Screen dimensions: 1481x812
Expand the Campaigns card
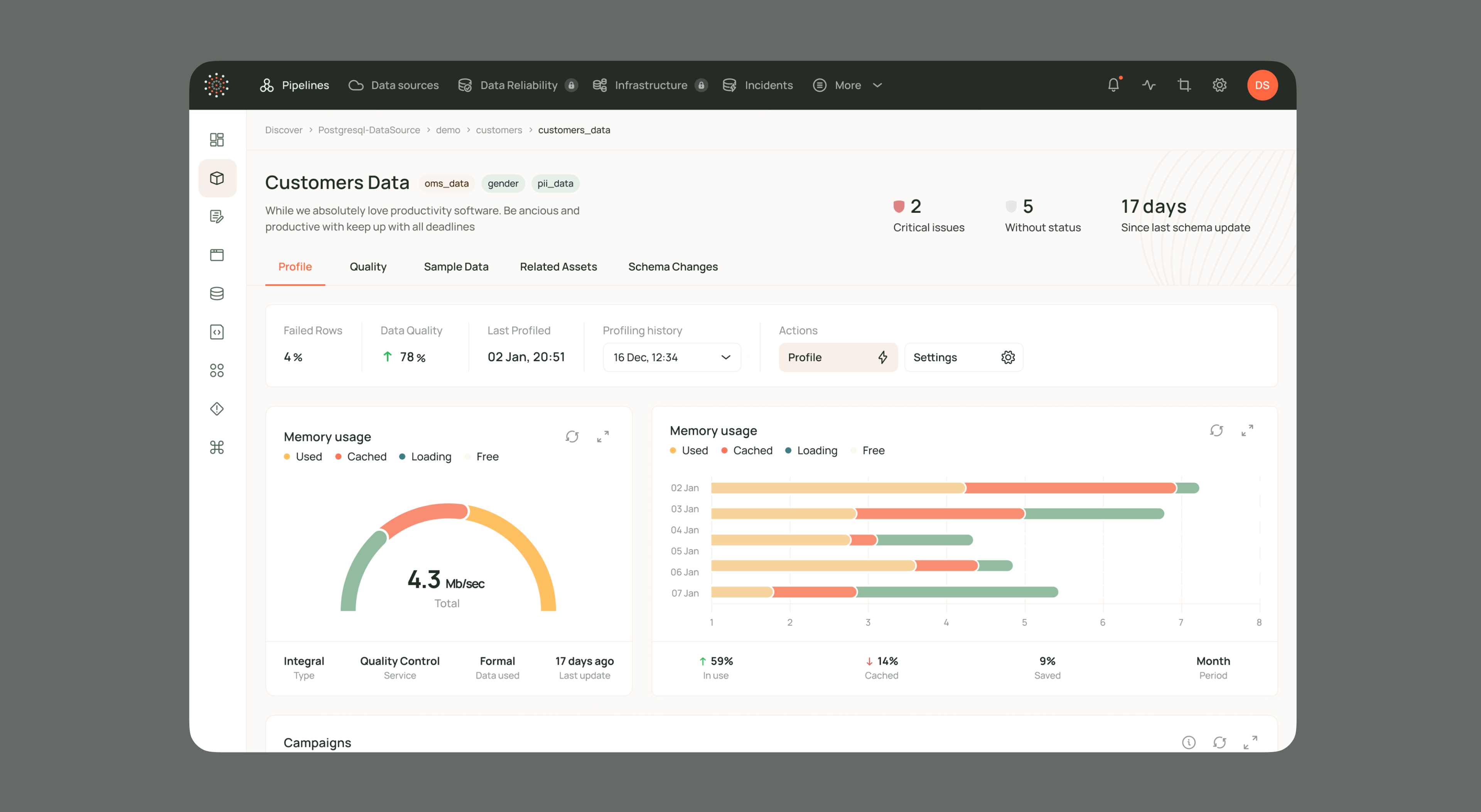(x=1250, y=743)
